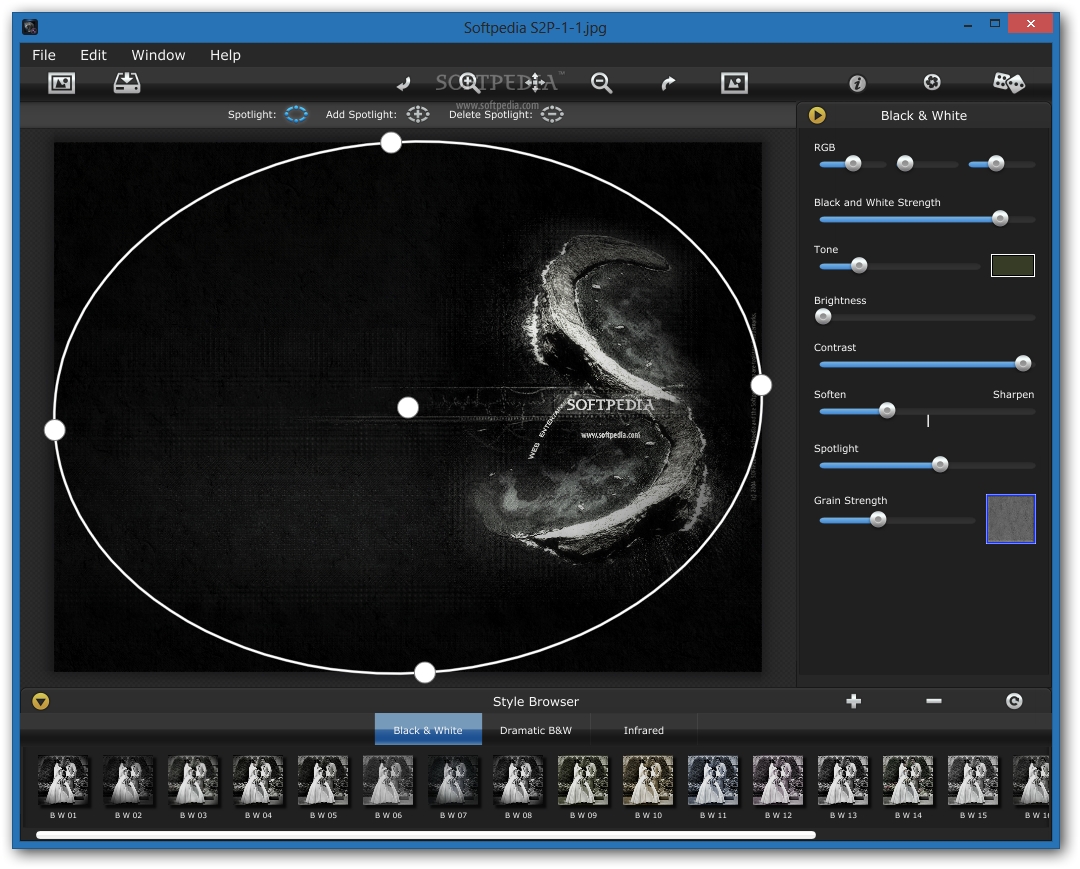Viewport: 1080px width, 869px height.
Task: Click the Tone slider handle
Action: (x=859, y=265)
